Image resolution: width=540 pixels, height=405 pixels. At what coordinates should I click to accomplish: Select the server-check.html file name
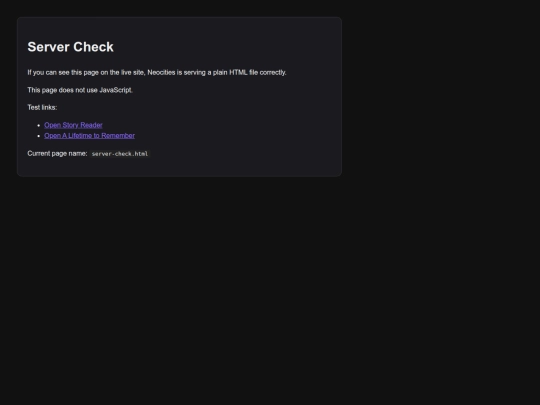(120, 154)
